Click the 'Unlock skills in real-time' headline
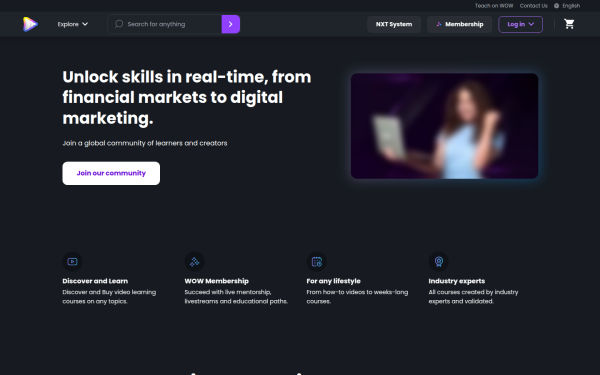Image resolution: width=600 pixels, height=375 pixels. pos(187,98)
